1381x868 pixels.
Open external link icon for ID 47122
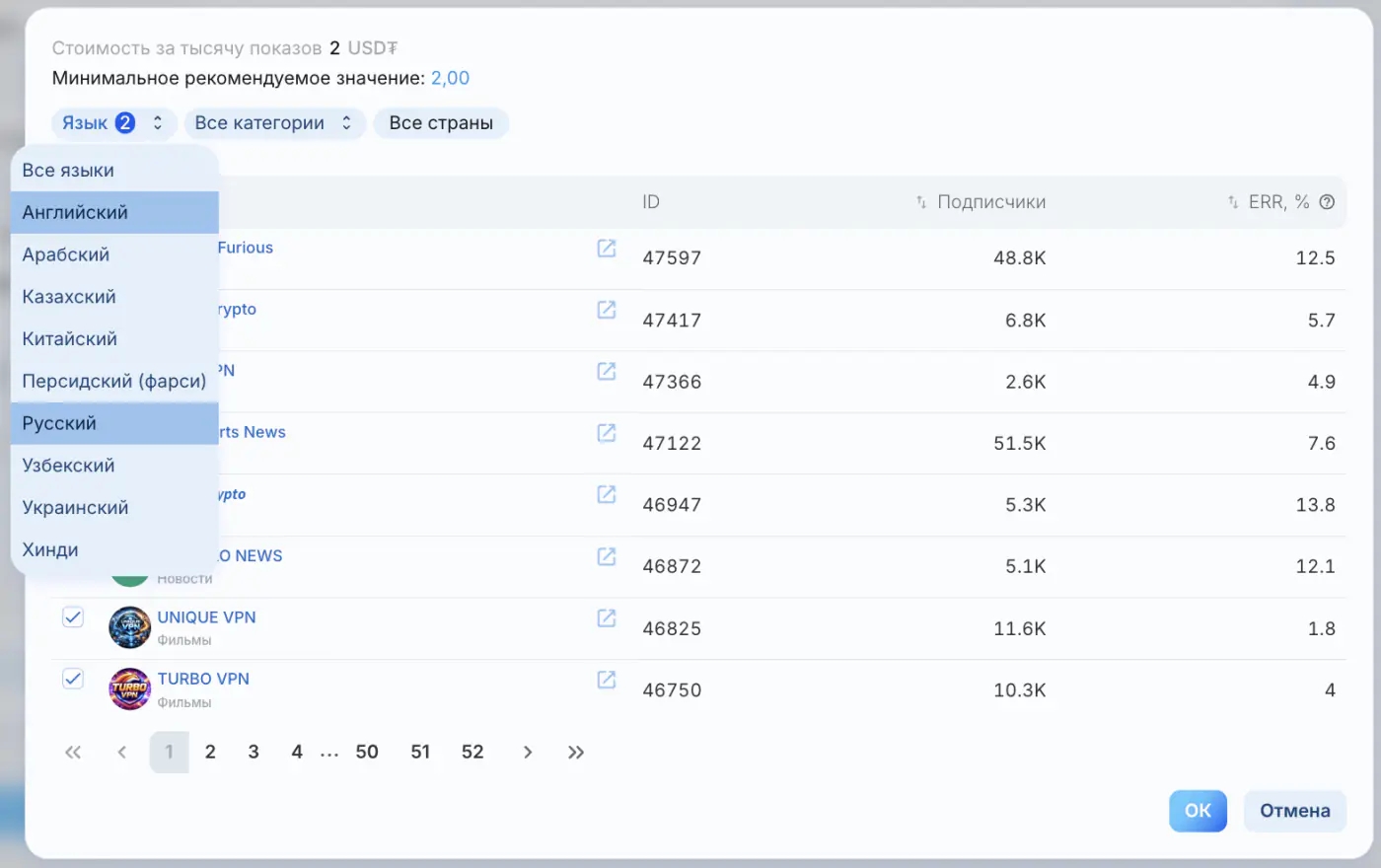(x=607, y=433)
